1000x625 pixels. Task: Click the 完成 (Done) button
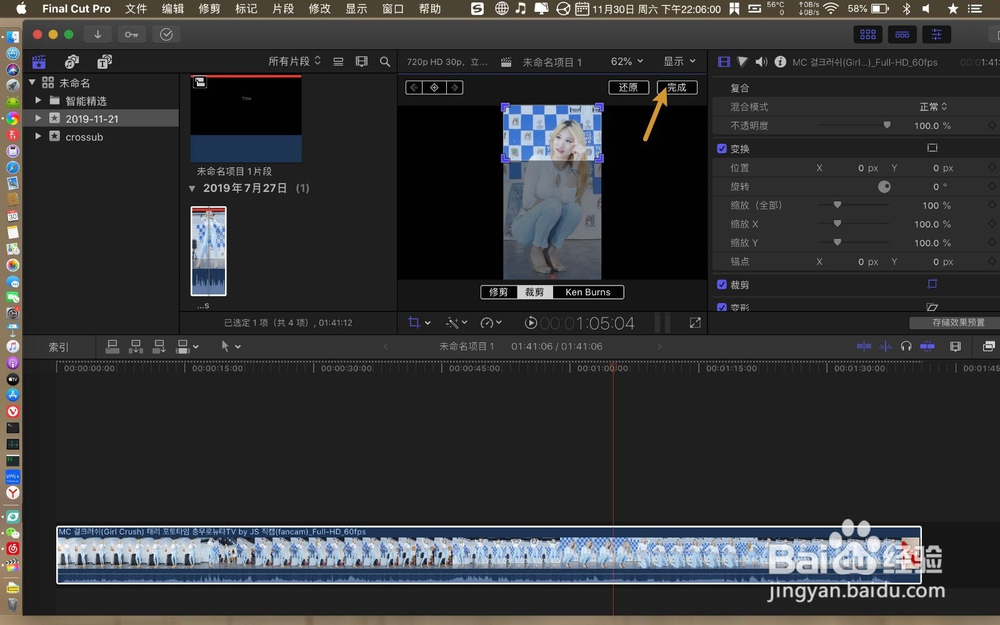677,87
